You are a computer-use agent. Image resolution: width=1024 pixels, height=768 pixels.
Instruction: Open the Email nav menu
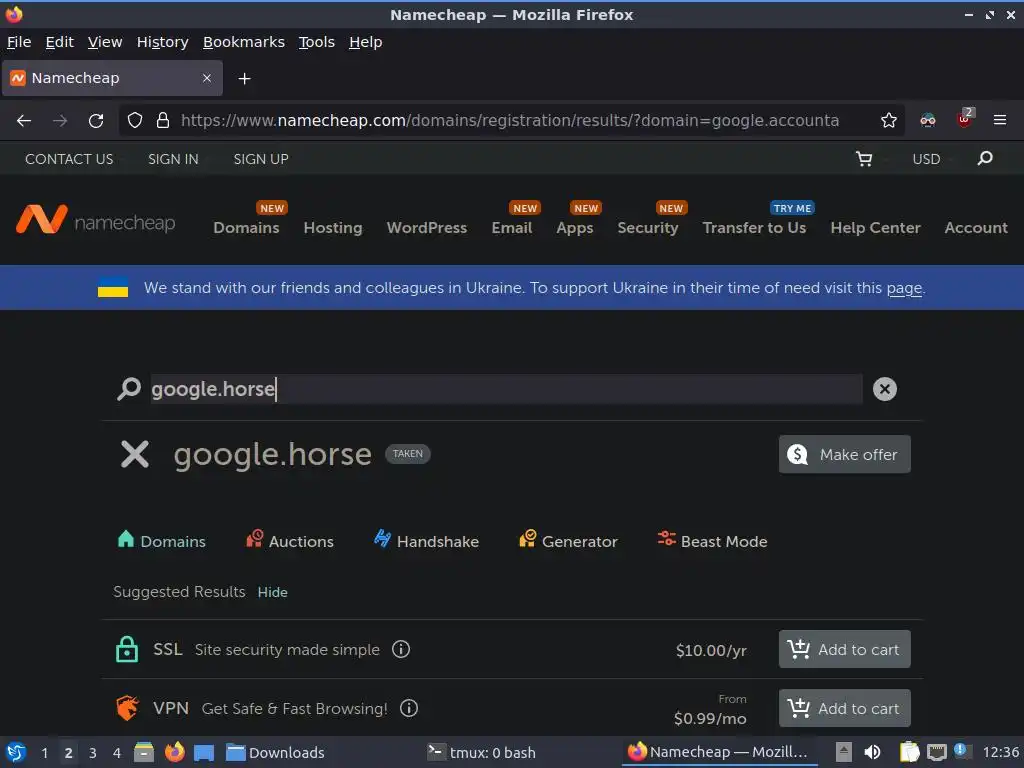(x=512, y=227)
